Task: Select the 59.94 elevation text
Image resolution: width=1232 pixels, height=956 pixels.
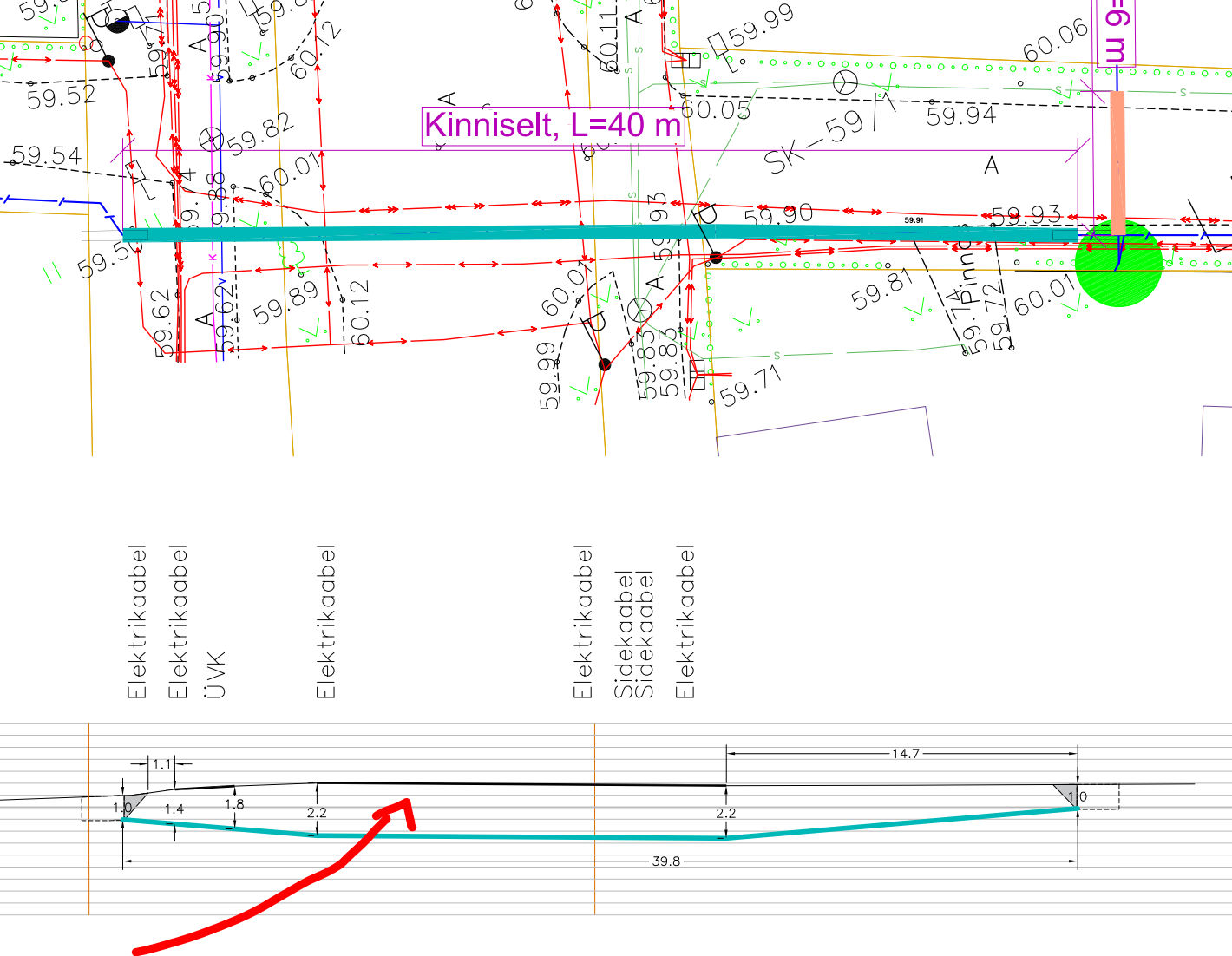Action: [961, 115]
